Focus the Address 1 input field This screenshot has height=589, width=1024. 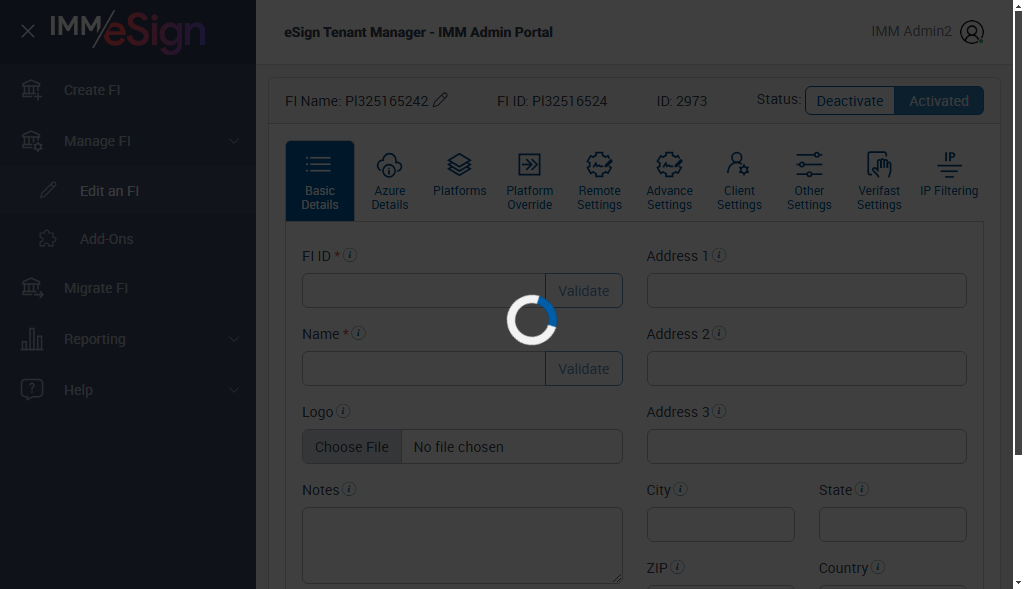tap(807, 291)
